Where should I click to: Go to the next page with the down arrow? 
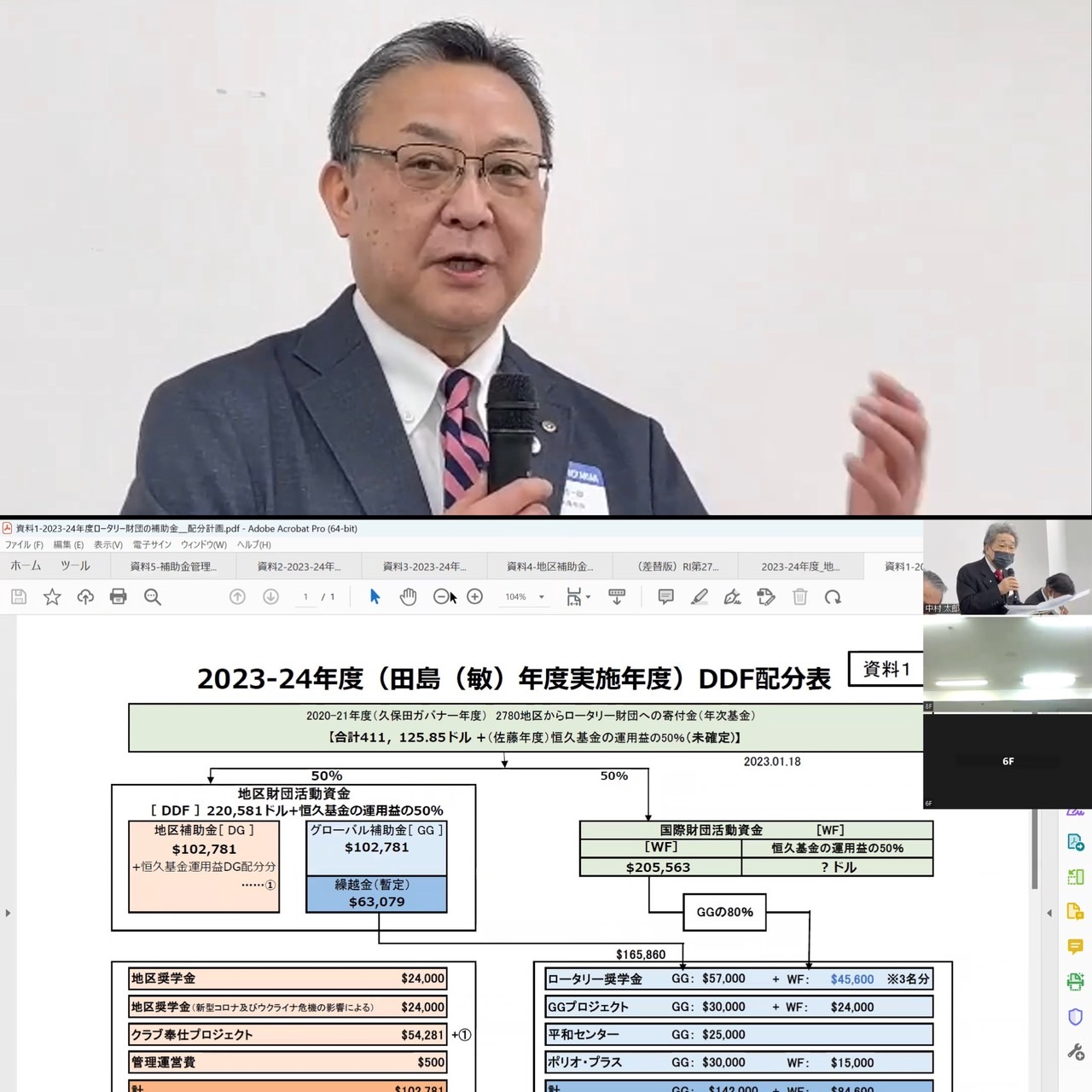[x=270, y=597]
